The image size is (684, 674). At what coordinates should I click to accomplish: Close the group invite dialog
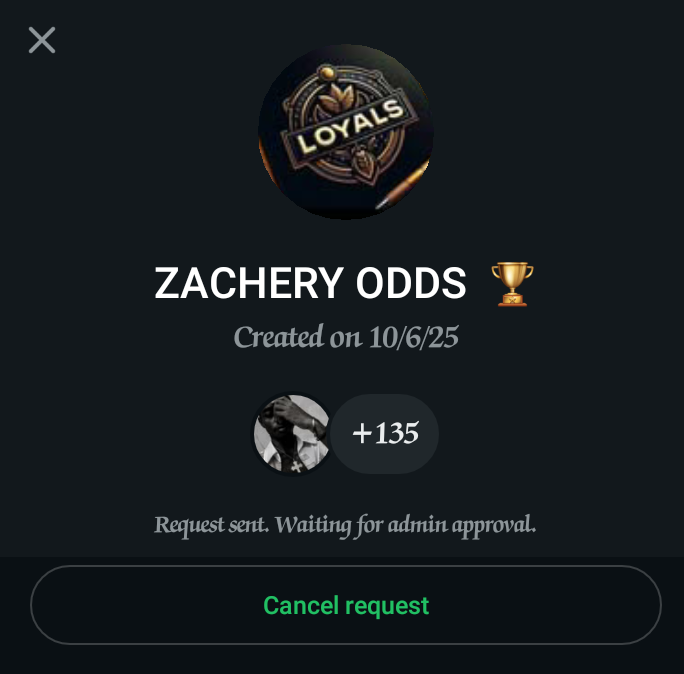[42, 40]
